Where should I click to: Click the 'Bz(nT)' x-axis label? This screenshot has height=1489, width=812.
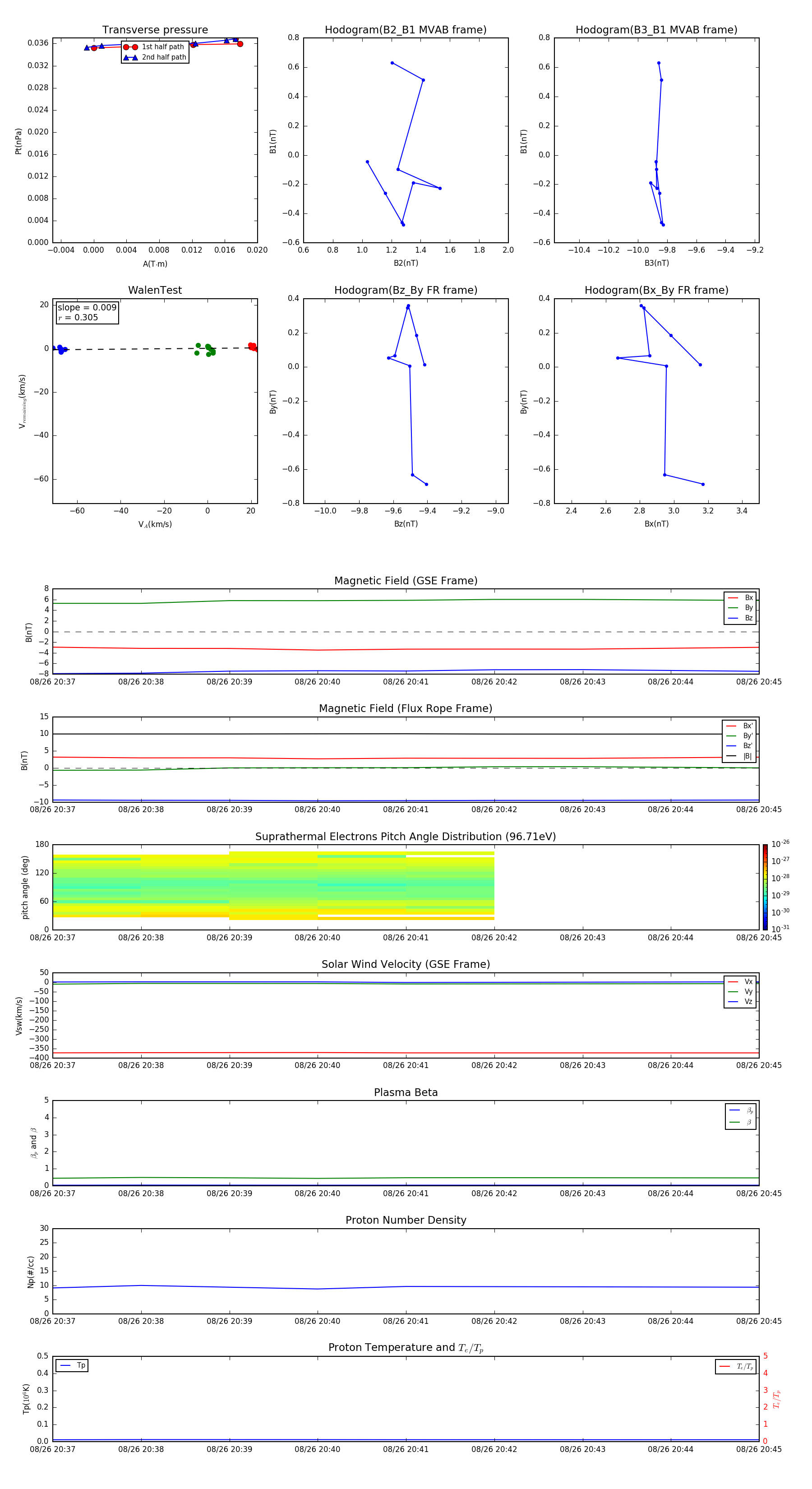[x=406, y=524]
